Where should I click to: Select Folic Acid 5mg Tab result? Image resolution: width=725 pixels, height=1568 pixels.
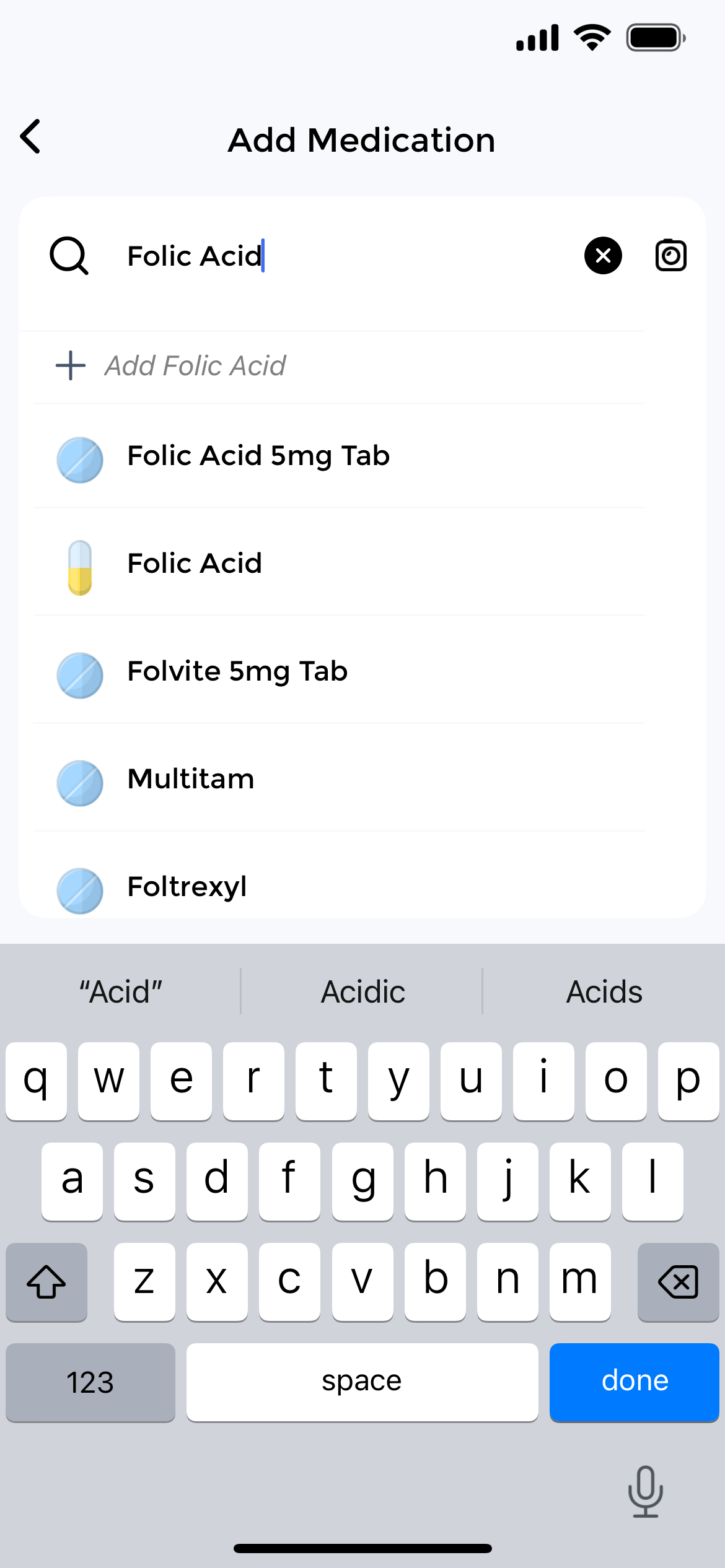(258, 456)
